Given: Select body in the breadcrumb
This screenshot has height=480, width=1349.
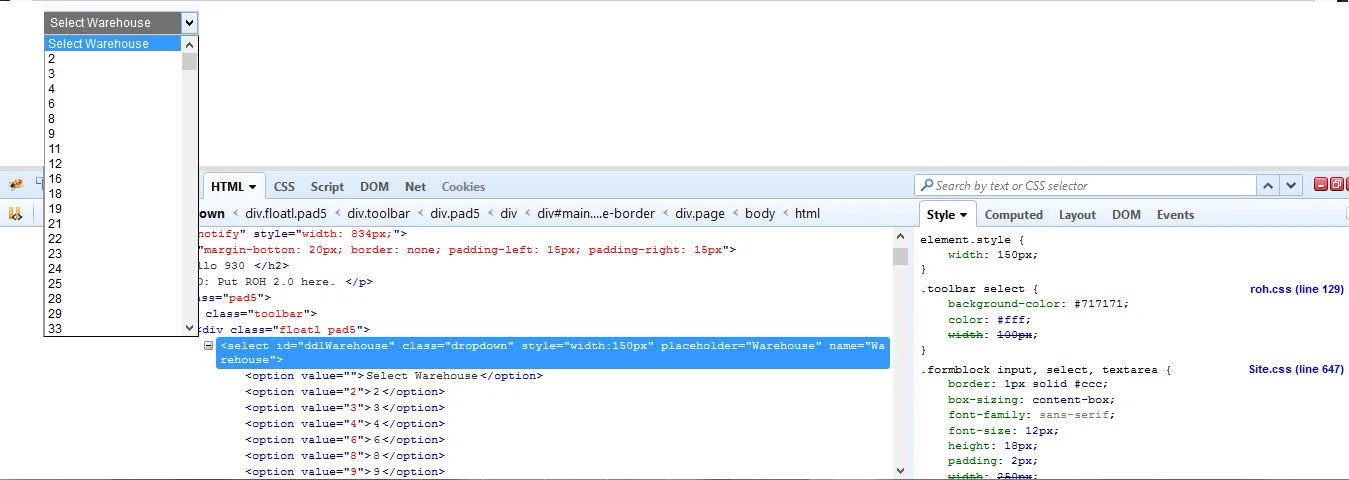Looking at the screenshot, I should point(760,214).
